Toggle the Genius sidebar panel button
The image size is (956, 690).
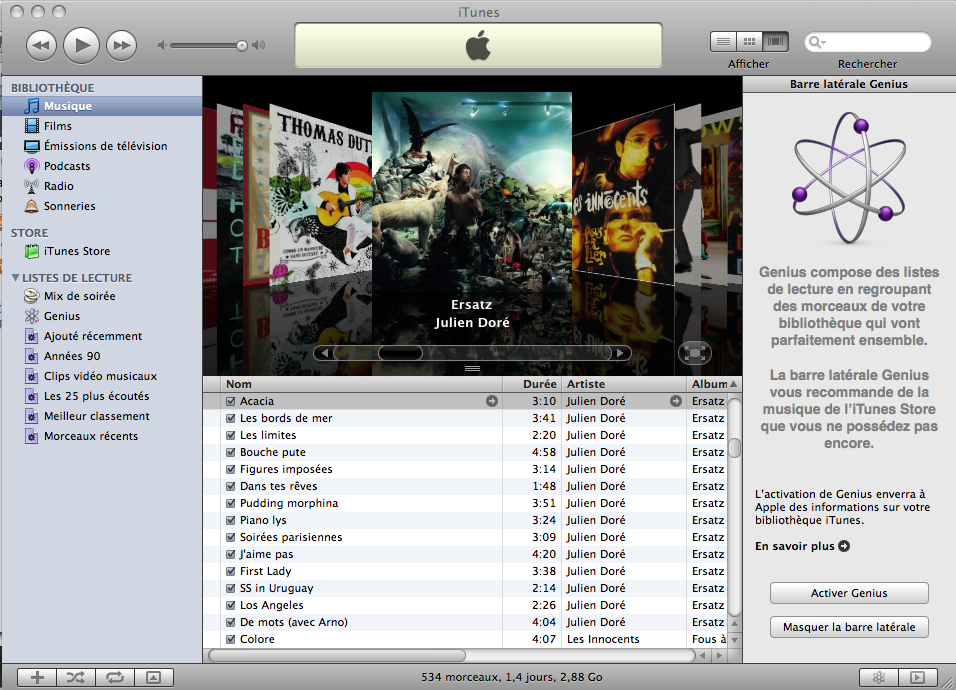(x=917, y=677)
